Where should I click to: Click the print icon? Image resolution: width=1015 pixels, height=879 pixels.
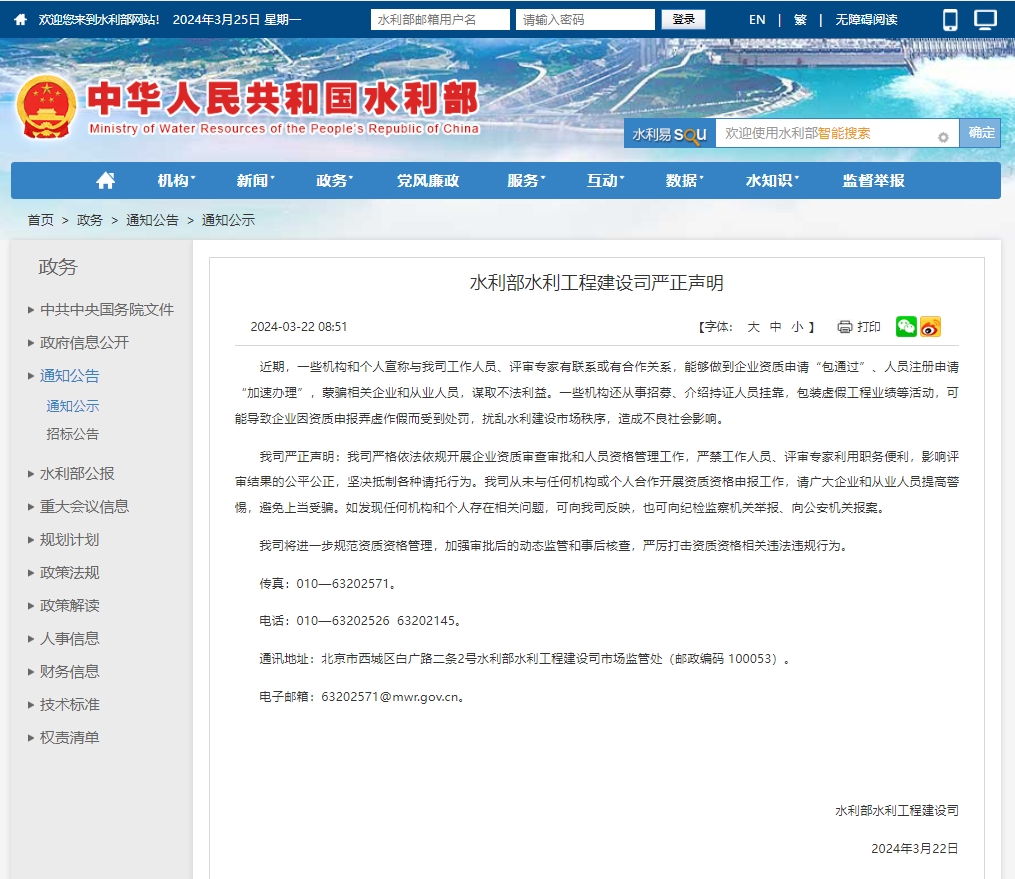[845, 327]
